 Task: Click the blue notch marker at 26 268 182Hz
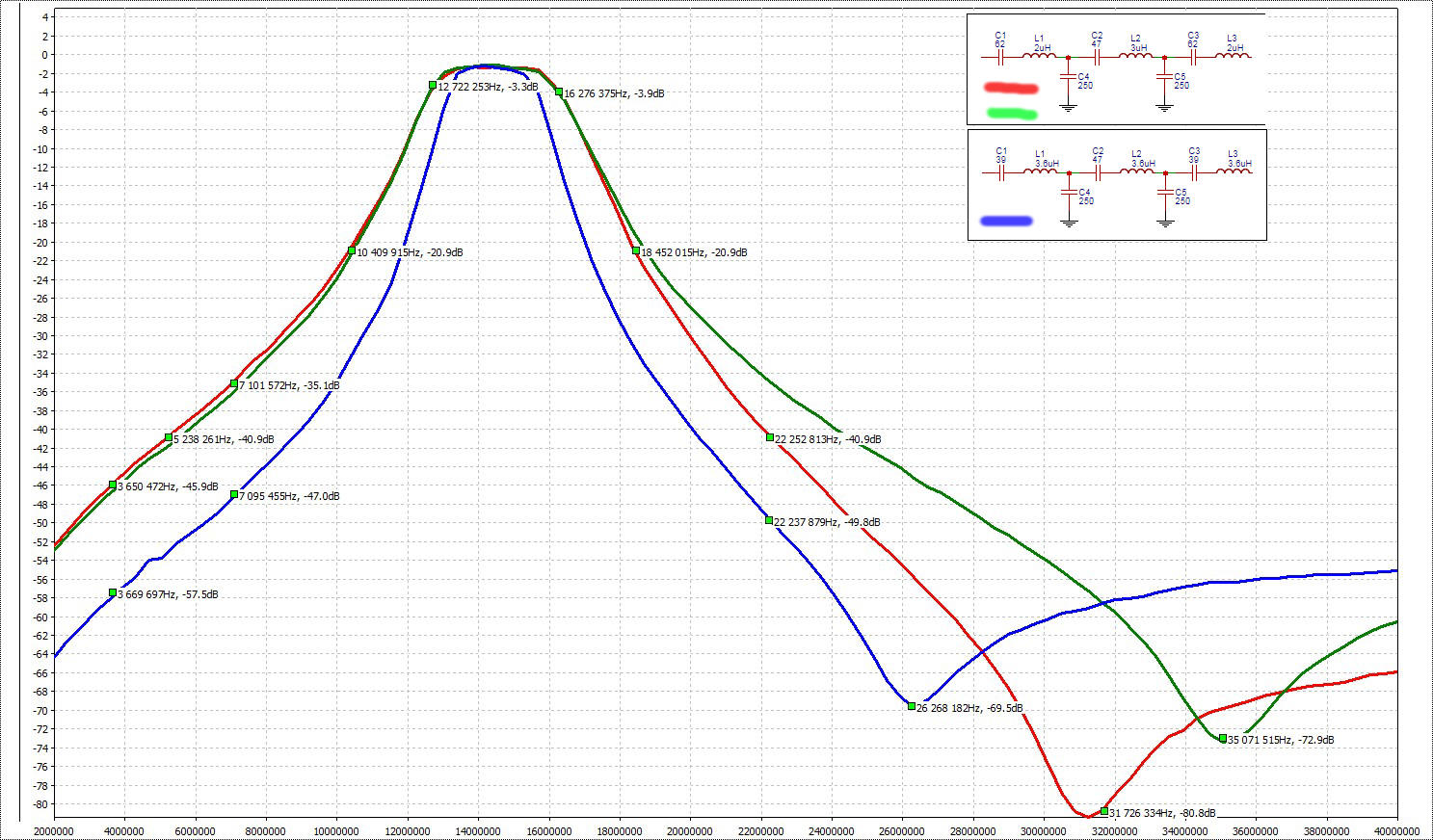912,706
